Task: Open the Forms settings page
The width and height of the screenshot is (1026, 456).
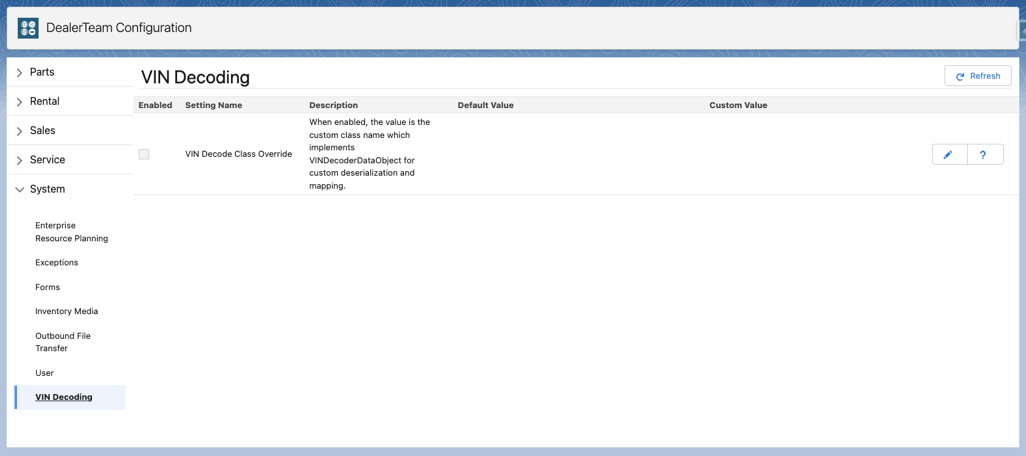Action: (47, 287)
